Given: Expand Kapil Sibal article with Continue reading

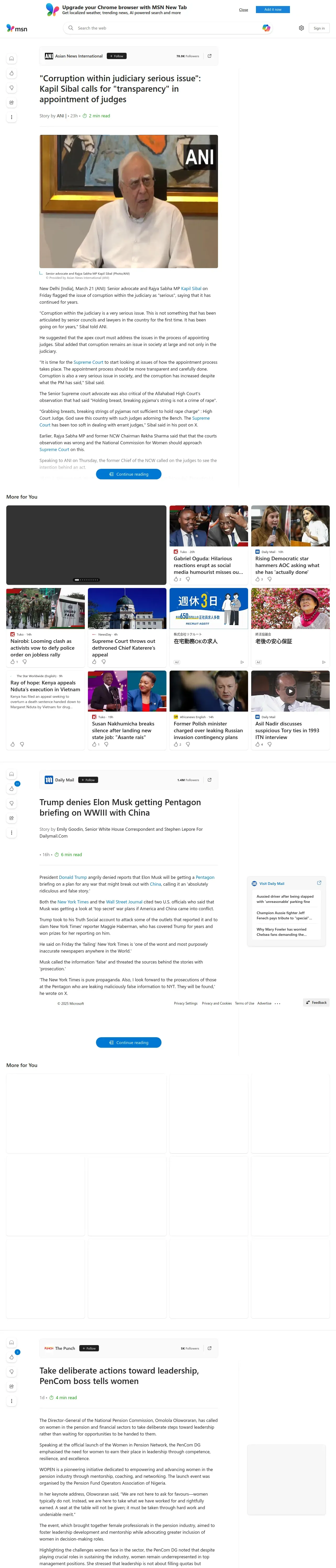Looking at the screenshot, I should [x=129, y=474].
